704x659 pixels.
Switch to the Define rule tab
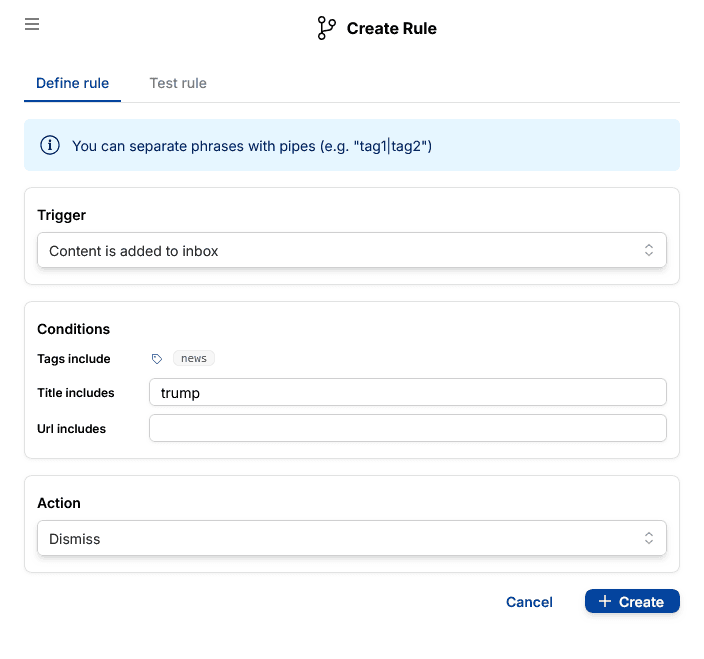[72, 83]
